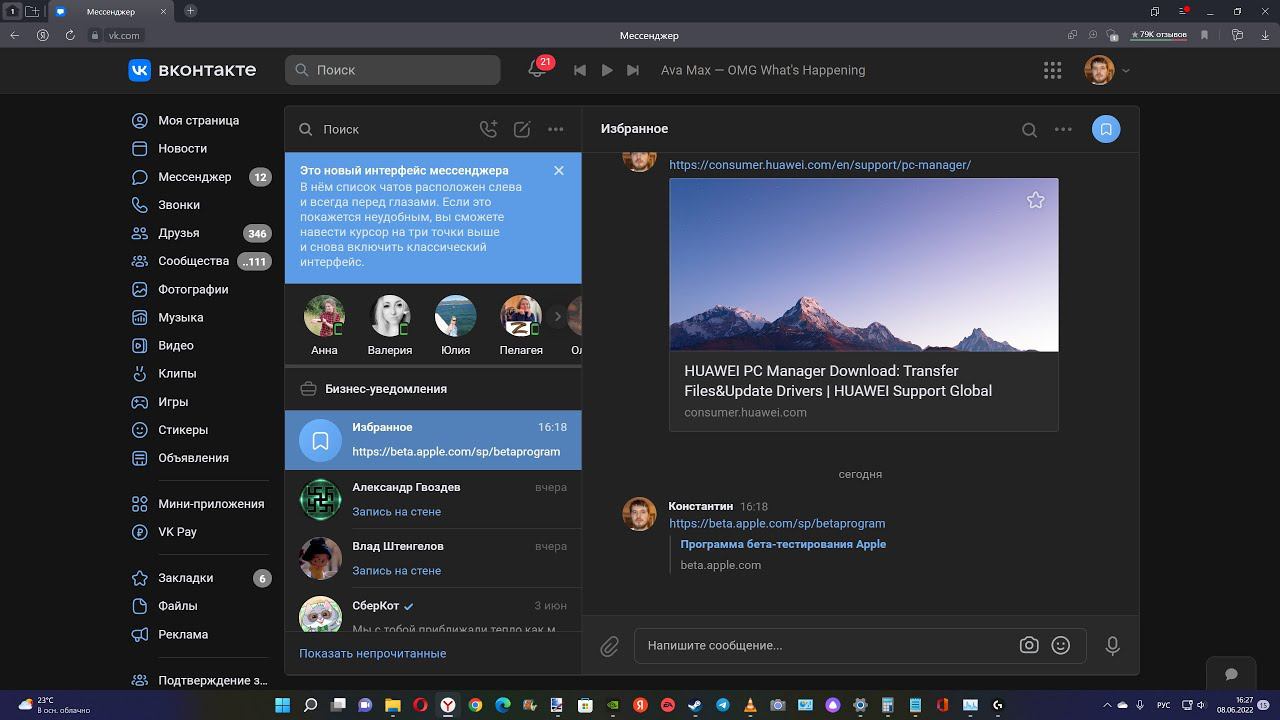Open Друзья list
The image size is (1280, 720).
tap(178, 233)
